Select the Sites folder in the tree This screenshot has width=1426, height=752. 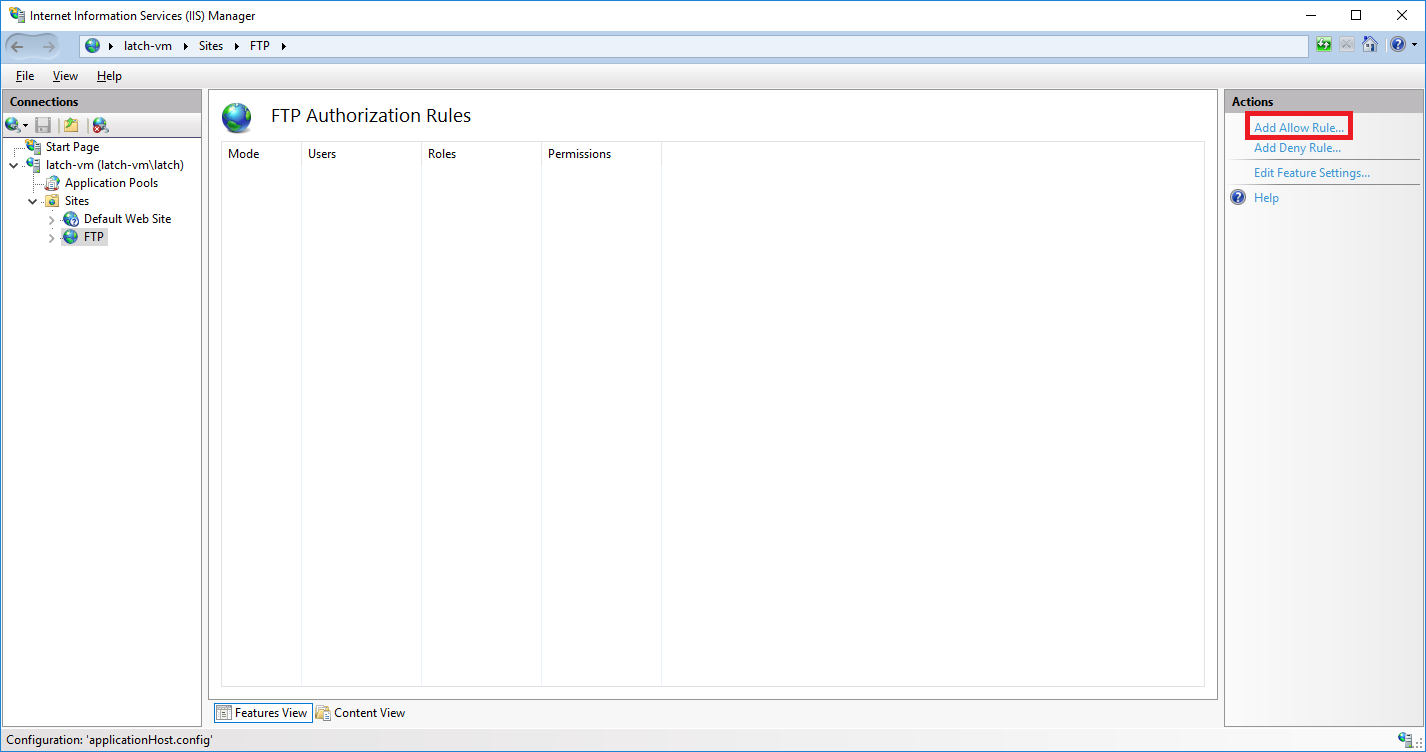tap(77, 201)
